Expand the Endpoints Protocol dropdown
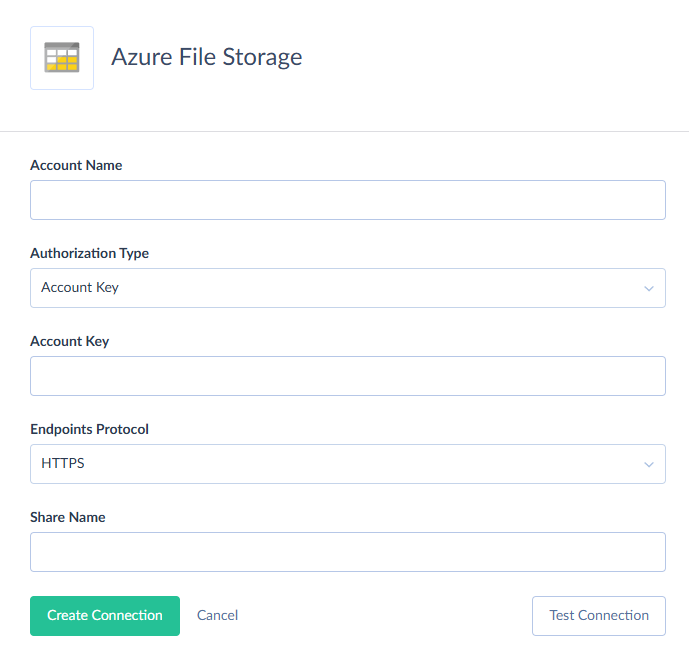Image resolution: width=689 pixels, height=669 pixels. (347, 464)
